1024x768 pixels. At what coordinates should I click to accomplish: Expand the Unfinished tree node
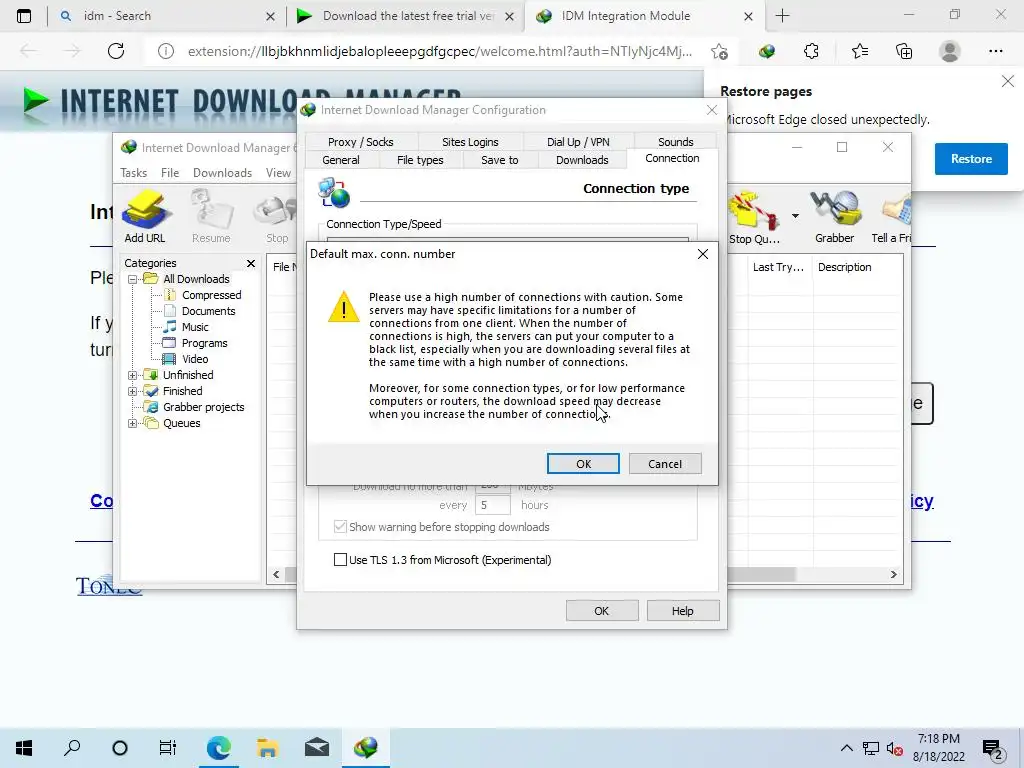coord(133,375)
